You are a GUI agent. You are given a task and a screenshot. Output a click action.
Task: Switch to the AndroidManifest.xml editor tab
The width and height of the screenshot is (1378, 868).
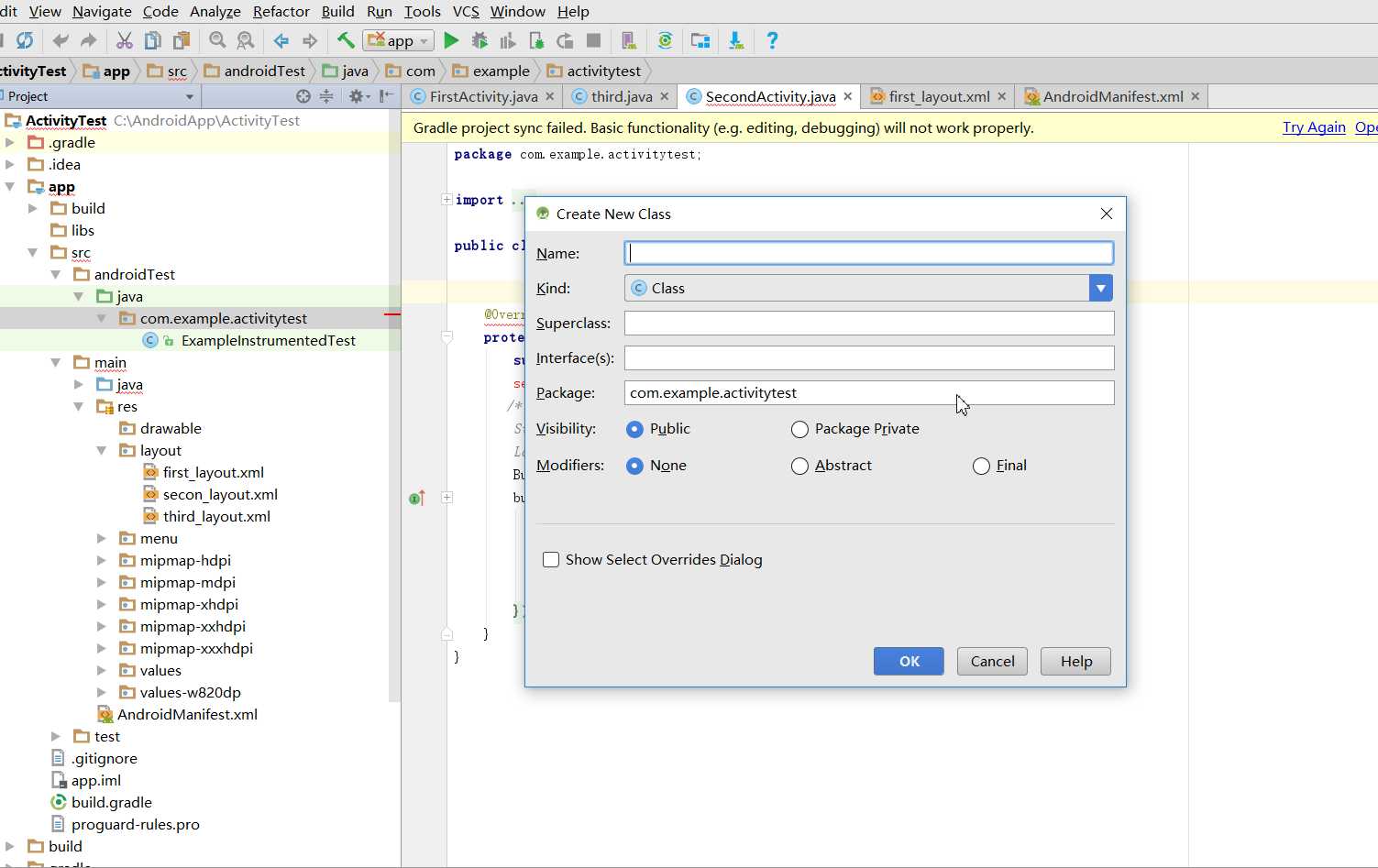click(x=1112, y=96)
